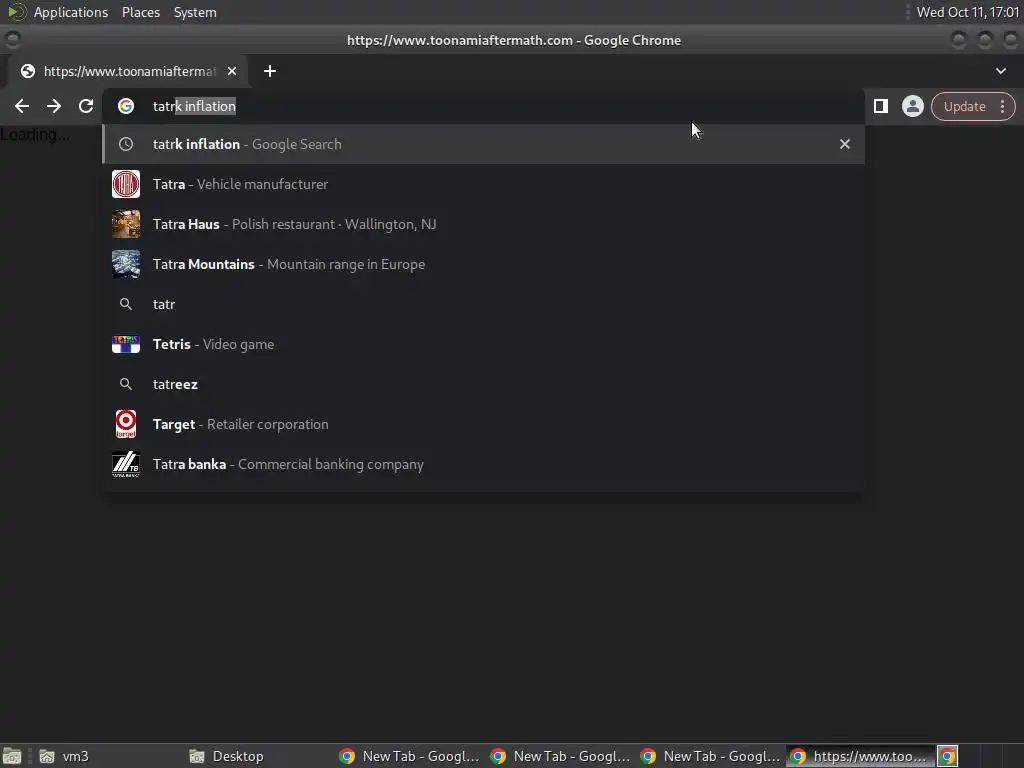Choose Target Retailer corporation suggestion
1024x768 pixels.
(483, 424)
